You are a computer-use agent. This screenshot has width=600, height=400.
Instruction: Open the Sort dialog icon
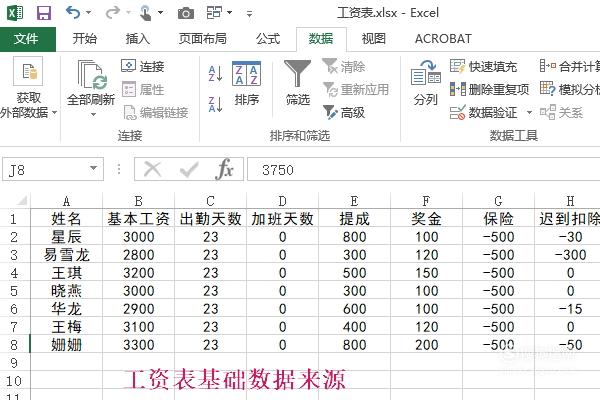coord(246,73)
